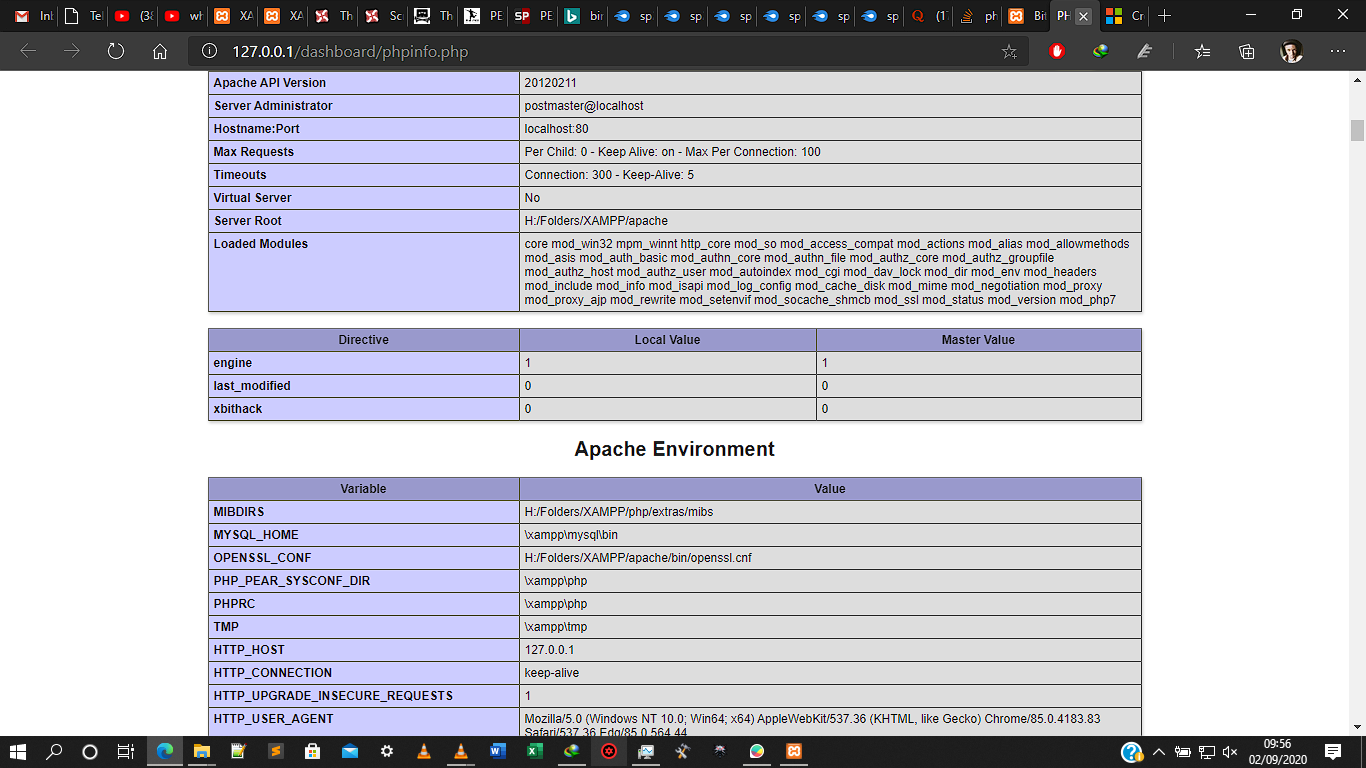Add this page to favorites
Viewport: 1366px width, 768px height.
[x=1009, y=51]
